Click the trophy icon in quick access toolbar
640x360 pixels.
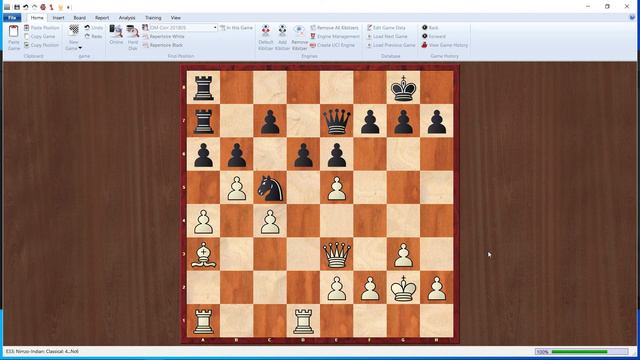[x=60, y=7]
